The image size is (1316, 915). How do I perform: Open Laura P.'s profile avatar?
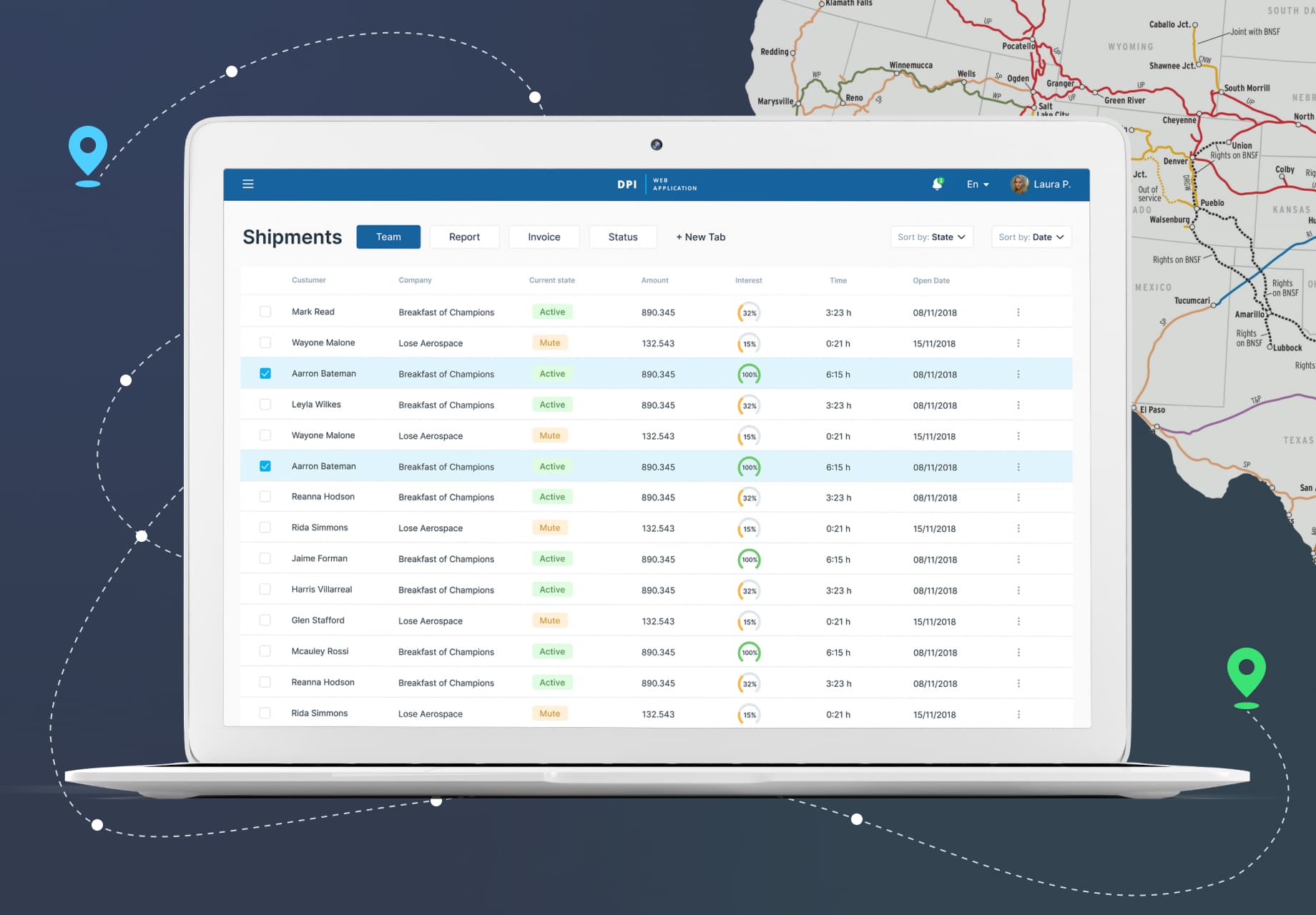tap(1018, 184)
